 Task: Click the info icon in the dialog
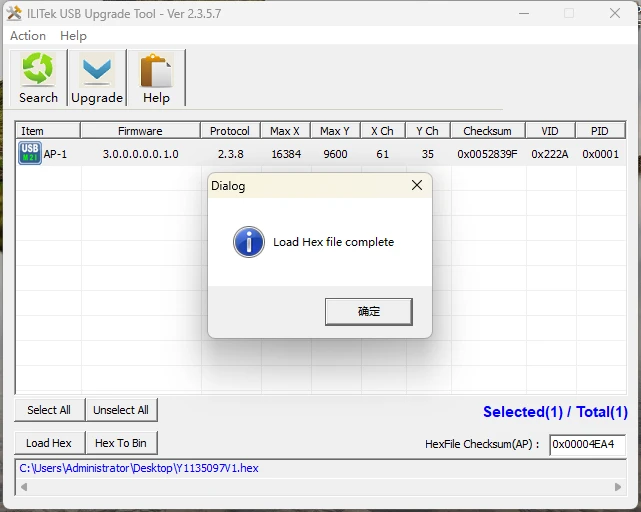(249, 242)
